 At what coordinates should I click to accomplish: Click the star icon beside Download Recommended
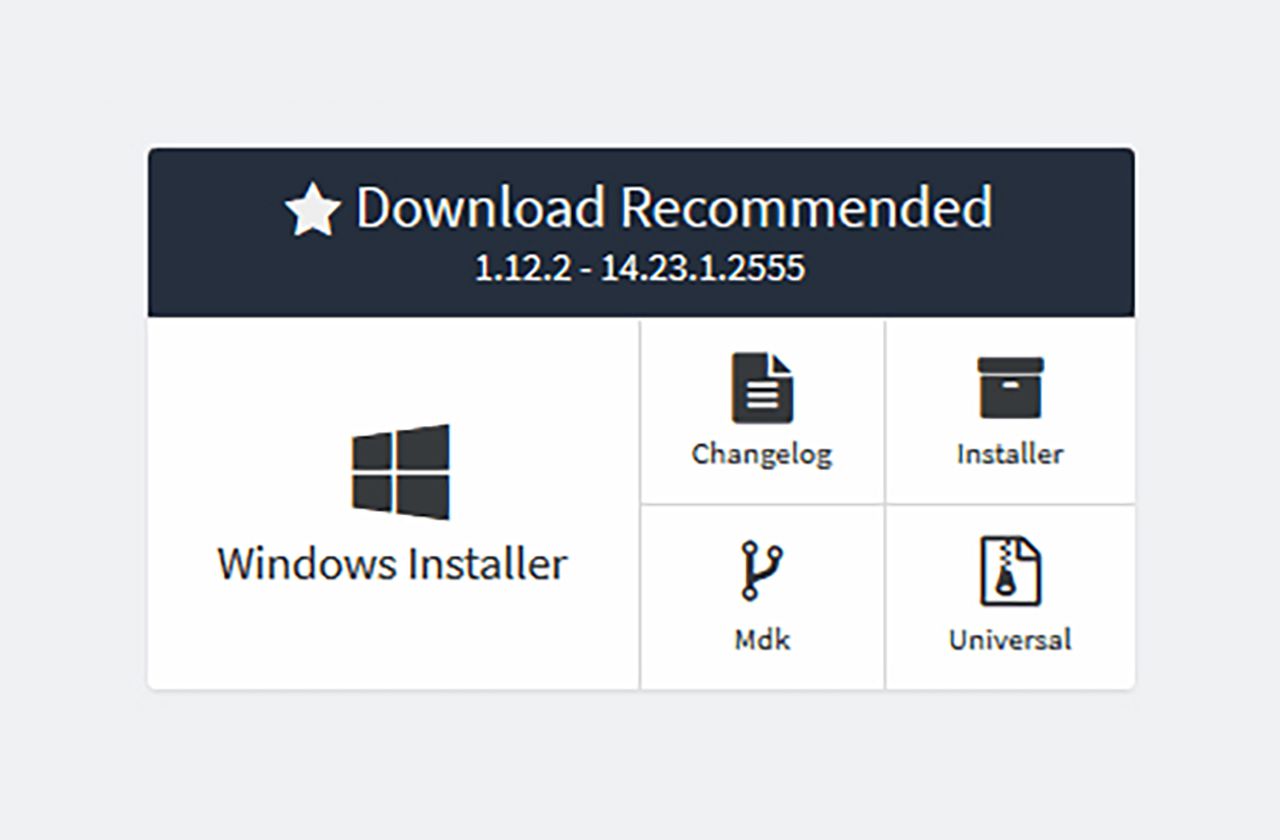(x=313, y=209)
